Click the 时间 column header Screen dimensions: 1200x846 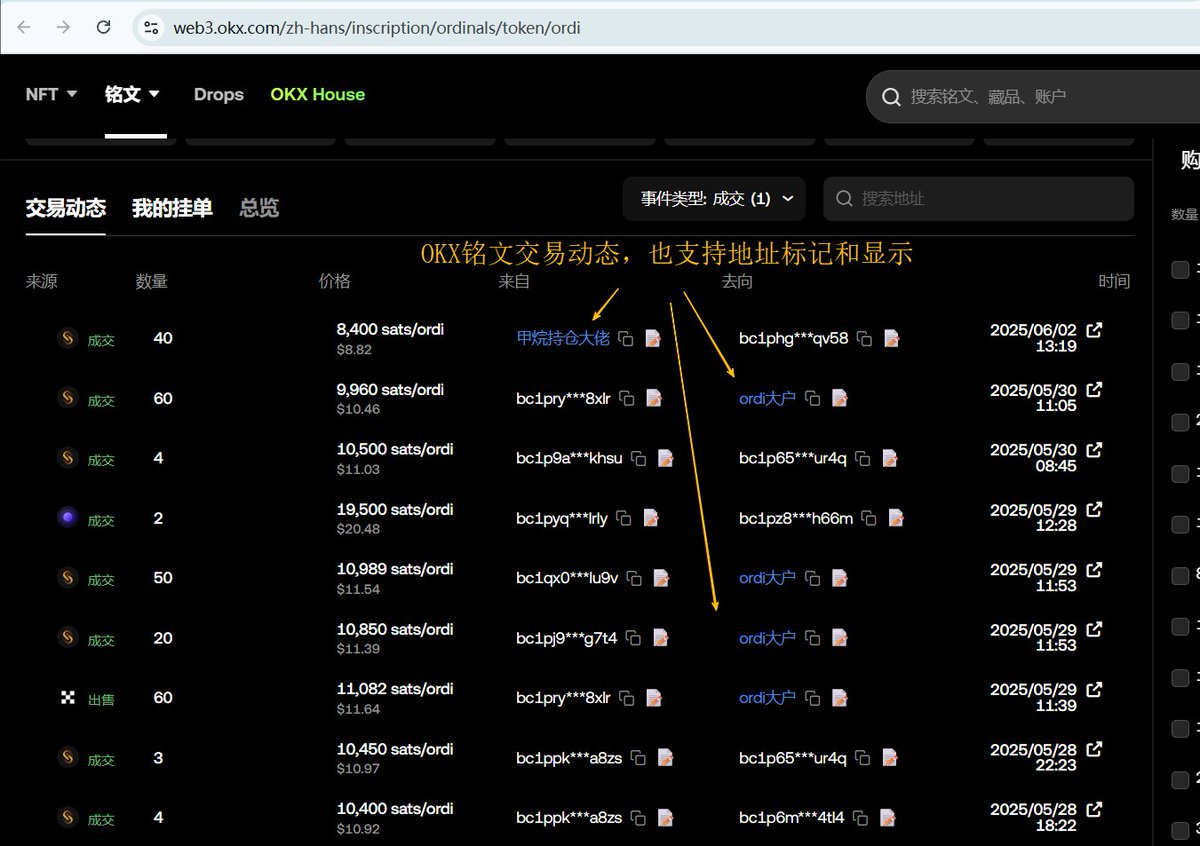[1114, 281]
